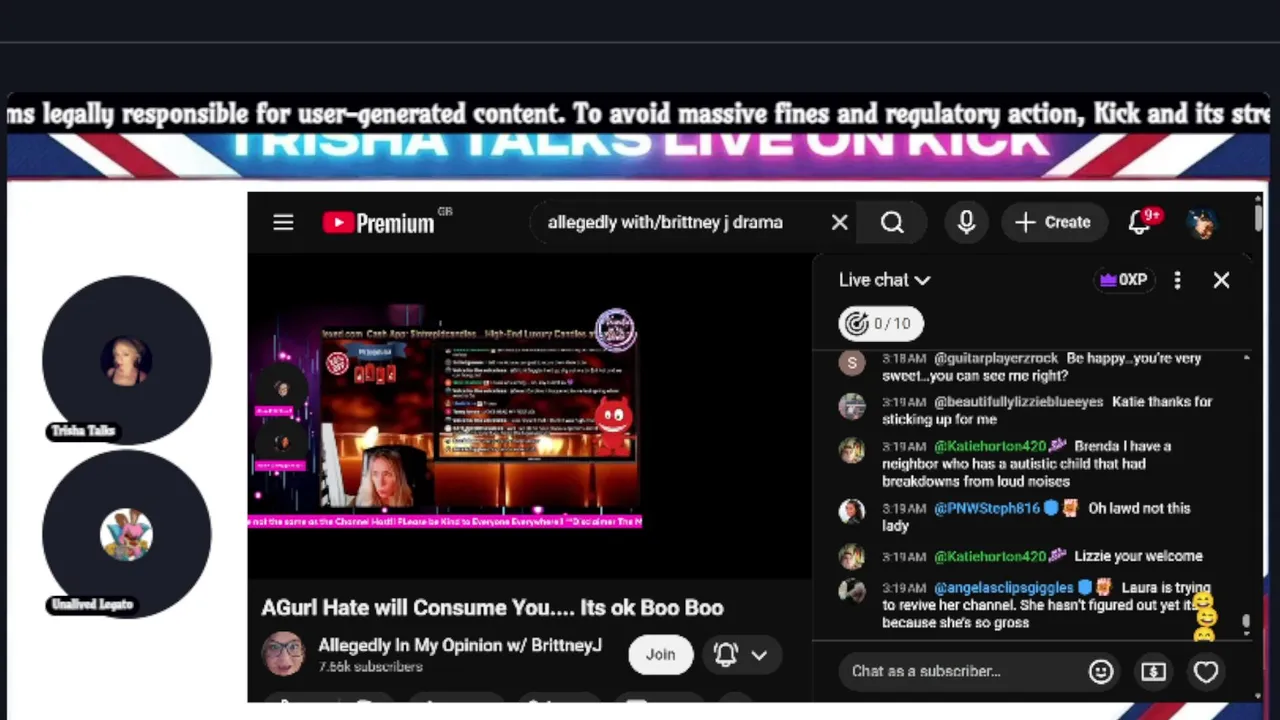Open the account avatar menu in the YouTube header

click(x=1203, y=222)
